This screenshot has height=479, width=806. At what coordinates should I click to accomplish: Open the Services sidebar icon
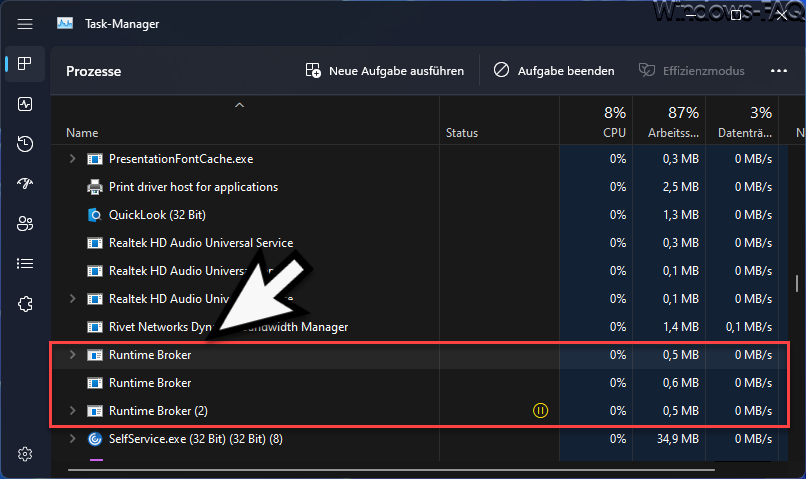coord(25,304)
